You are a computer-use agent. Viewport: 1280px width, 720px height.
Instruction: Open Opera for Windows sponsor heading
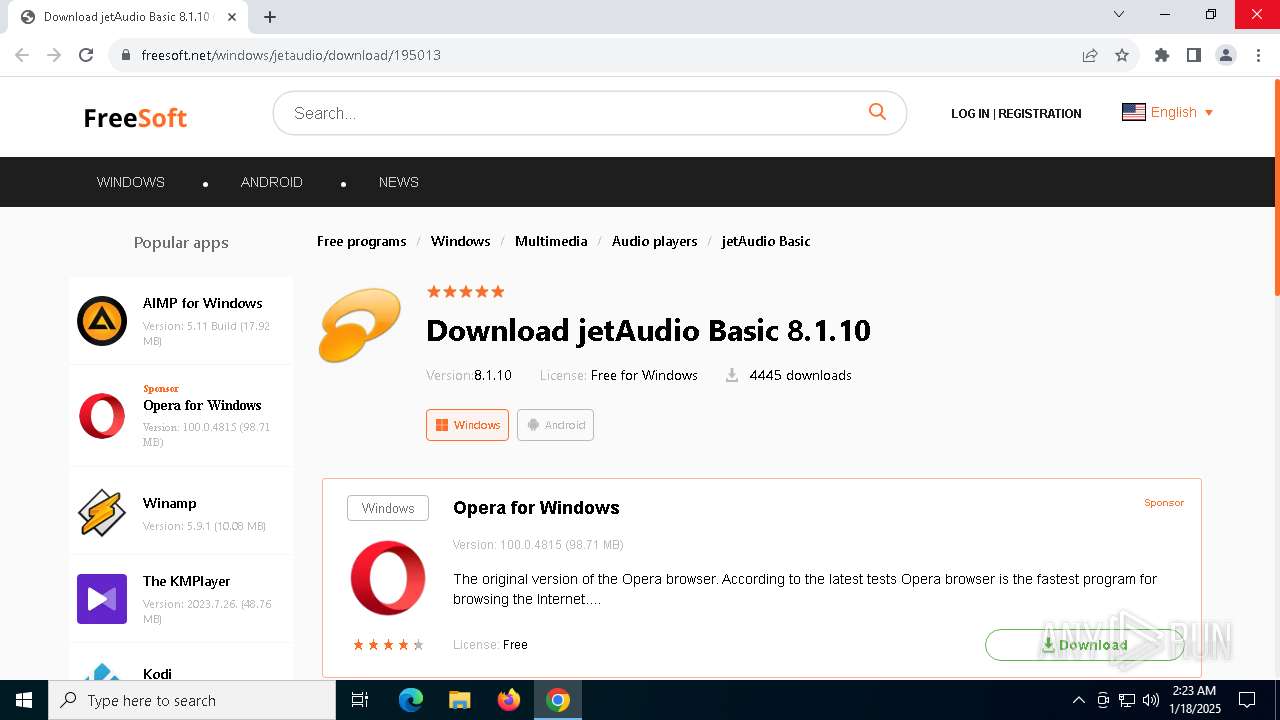pyautogui.click(x=536, y=508)
